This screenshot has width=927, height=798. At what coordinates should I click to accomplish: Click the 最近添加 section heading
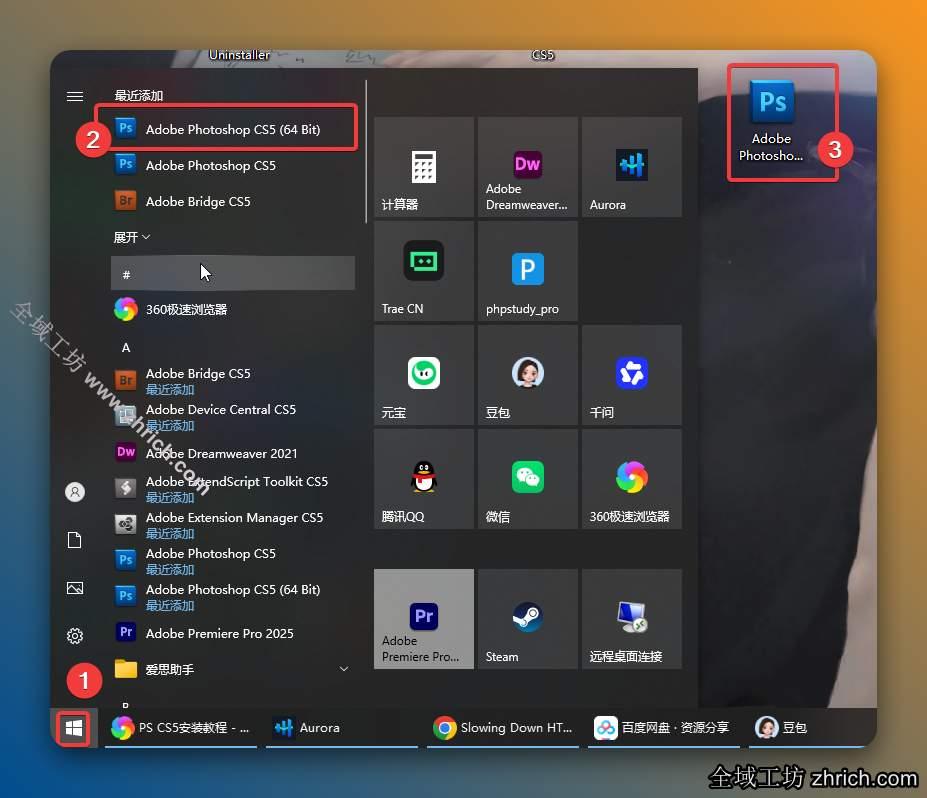pyautogui.click(x=139, y=96)
